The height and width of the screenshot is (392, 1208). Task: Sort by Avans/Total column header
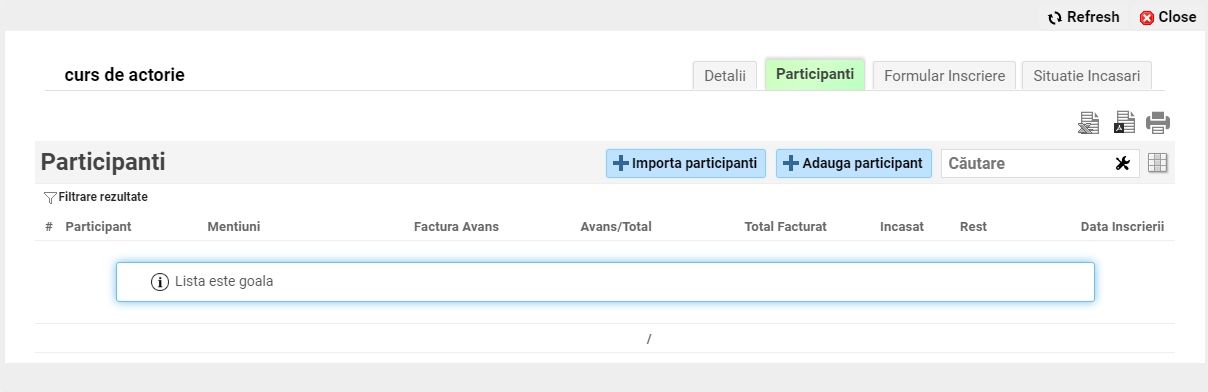[616, 227]
